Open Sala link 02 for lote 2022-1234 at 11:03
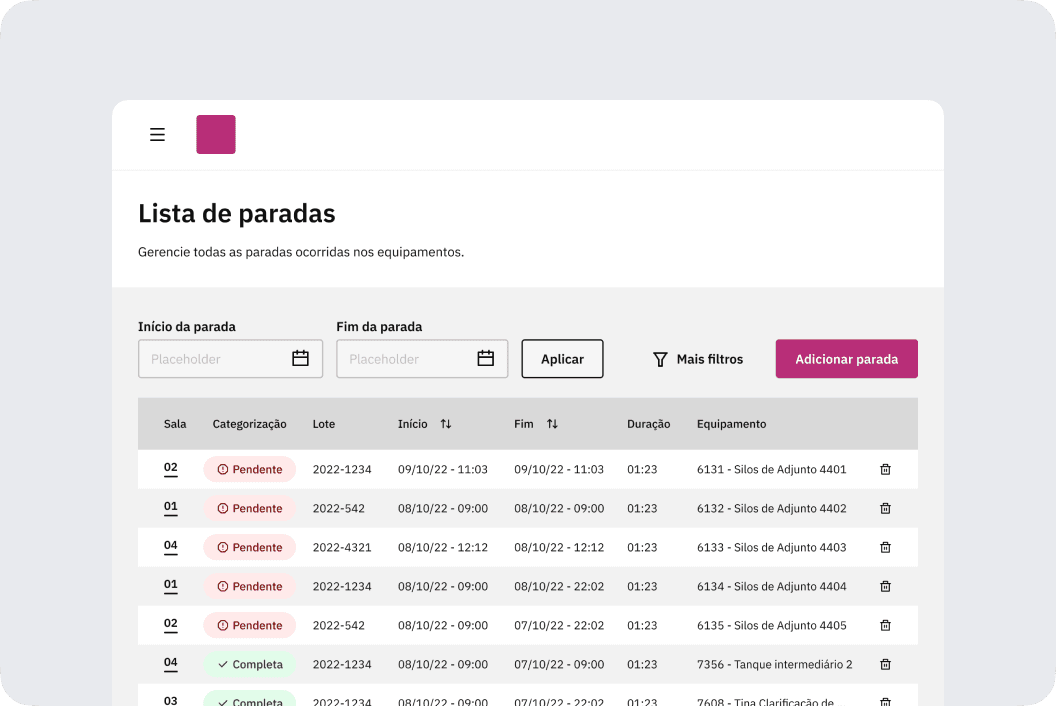The height and width of the screenshot is (706, 1056). click(x=171, y=468)
